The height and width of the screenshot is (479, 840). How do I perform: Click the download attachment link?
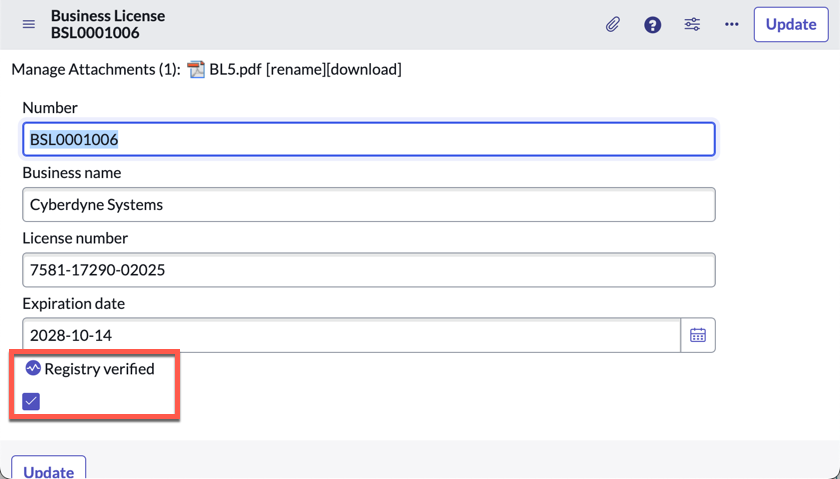click(x=367, y=70)
